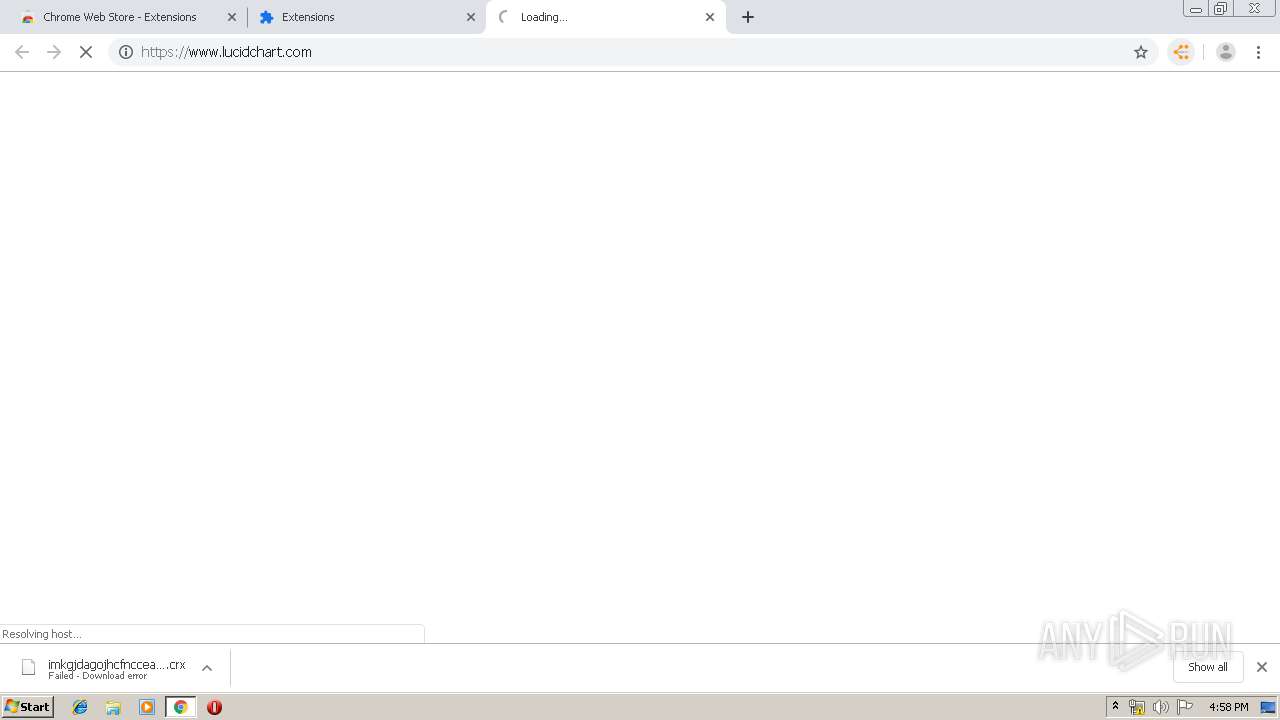The width and height of the screenshot is (1280, 720).
Task: Expand options for failed crx download
Action: 207,668
